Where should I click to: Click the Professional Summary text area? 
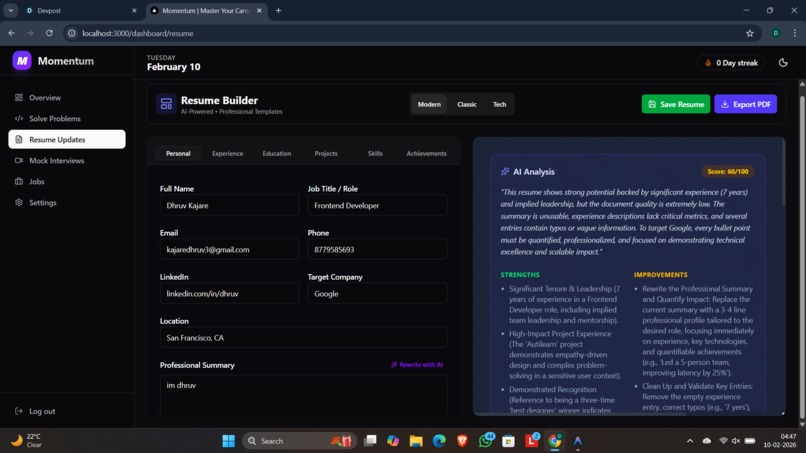click(x=303, y=395)
